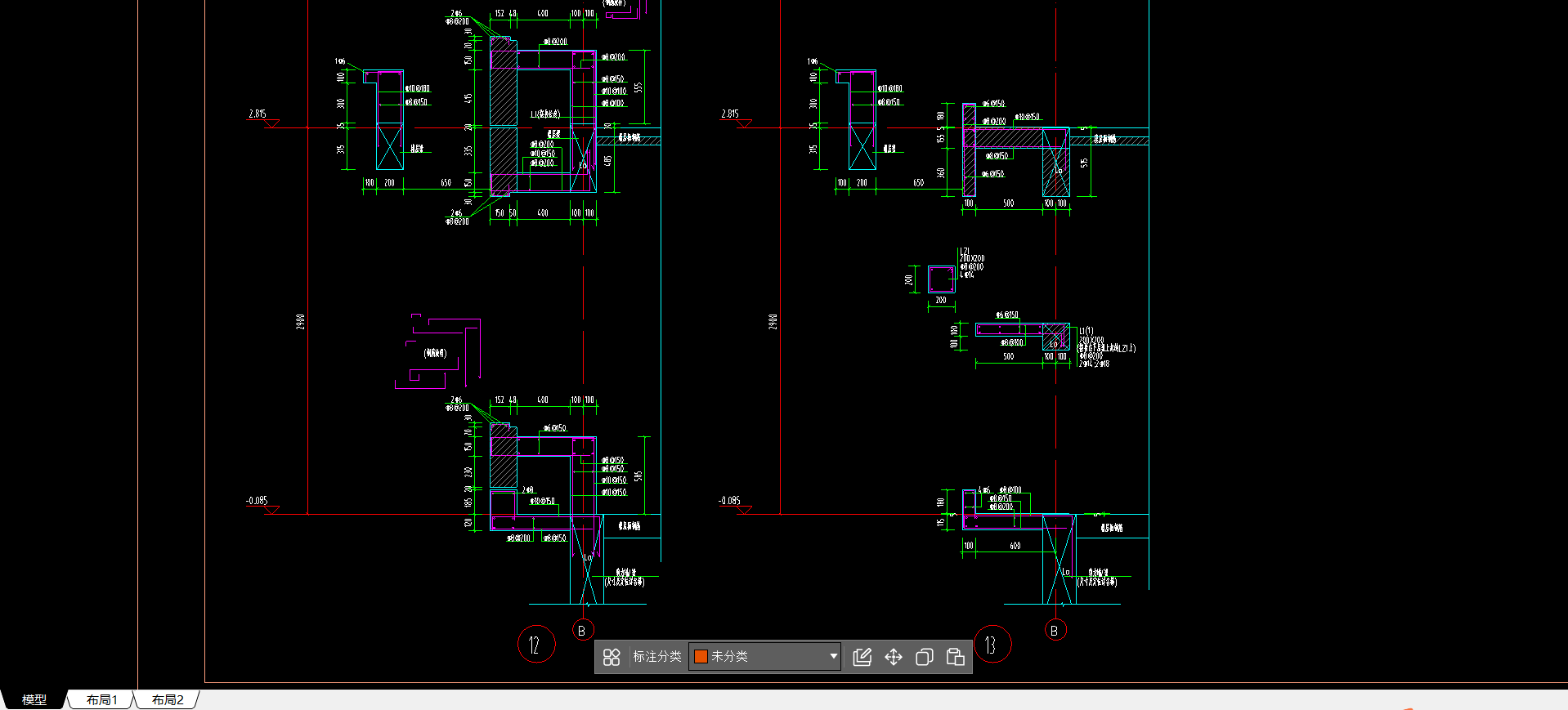Image resolution: width=1568 pixels, height=710 pixels.
Task: Click the four-squares category grid icon
Action: (x=612, y=657)
